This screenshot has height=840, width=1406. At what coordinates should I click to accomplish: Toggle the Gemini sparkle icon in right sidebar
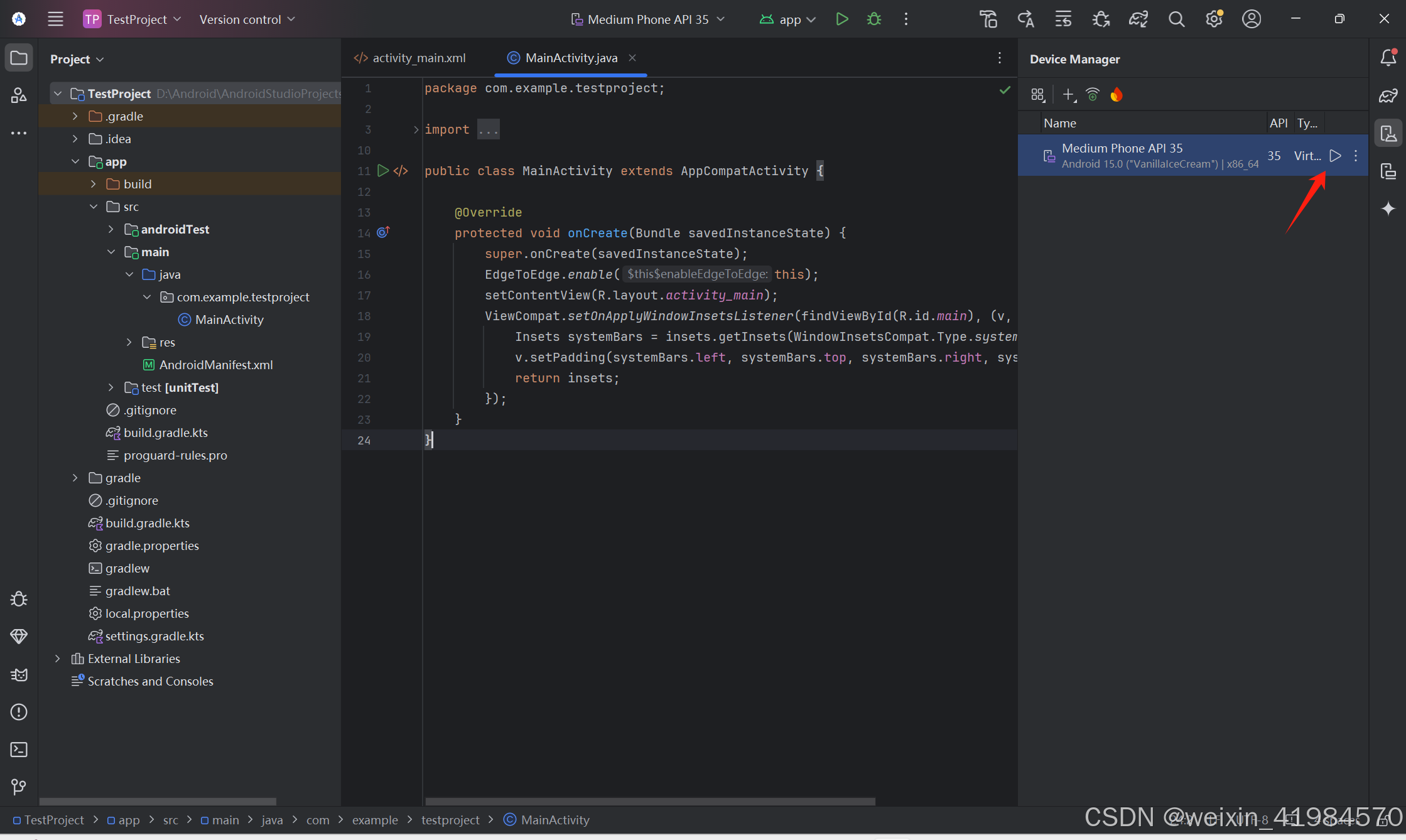coord(1388,208)
